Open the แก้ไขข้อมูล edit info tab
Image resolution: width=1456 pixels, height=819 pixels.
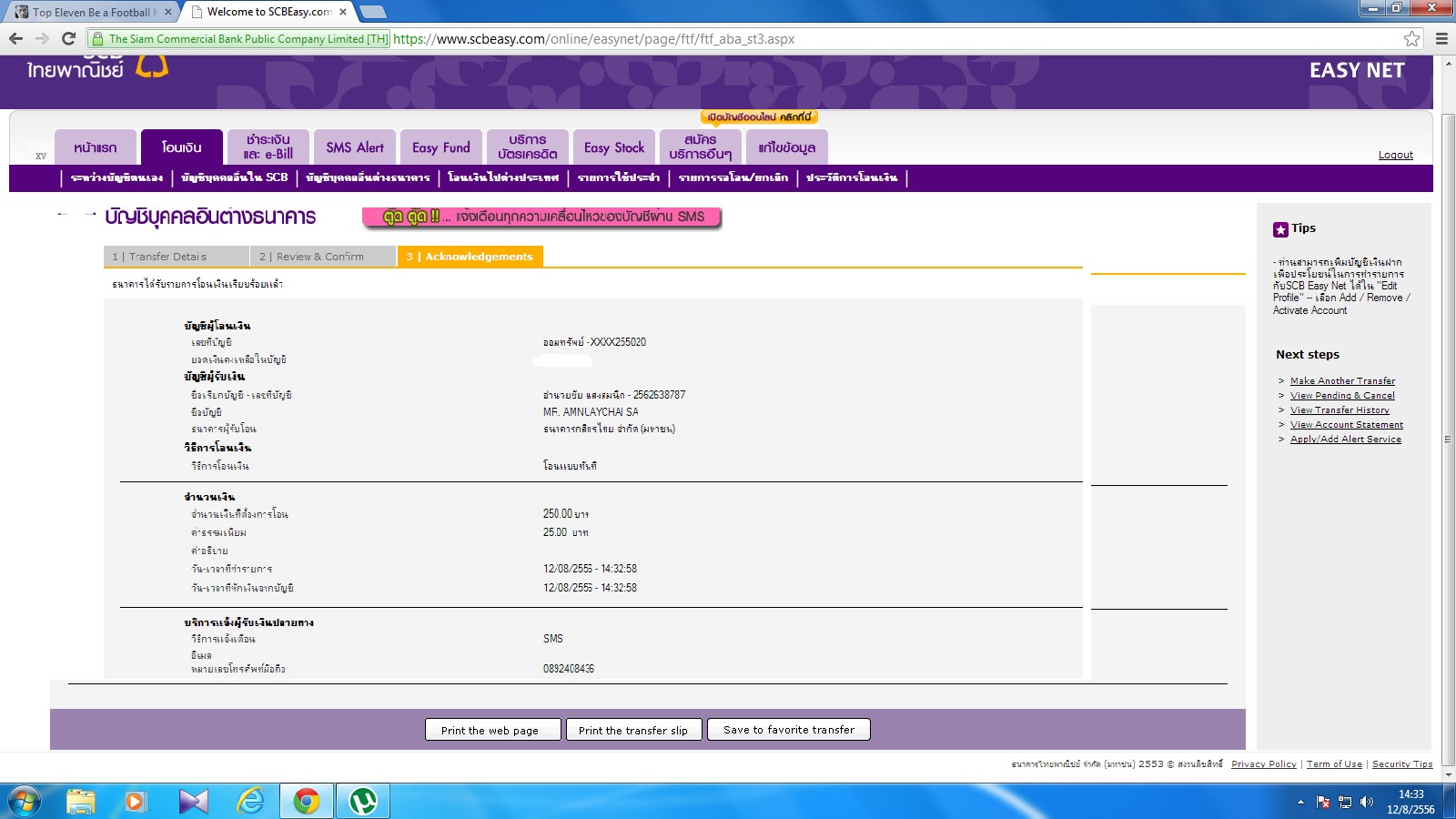(x=787, y=147)
